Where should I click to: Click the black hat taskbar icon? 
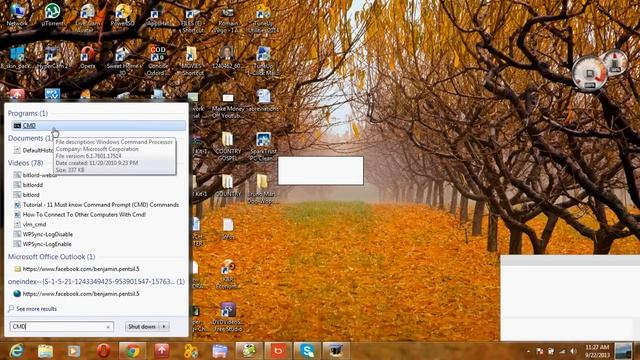[x=336, y=351]
